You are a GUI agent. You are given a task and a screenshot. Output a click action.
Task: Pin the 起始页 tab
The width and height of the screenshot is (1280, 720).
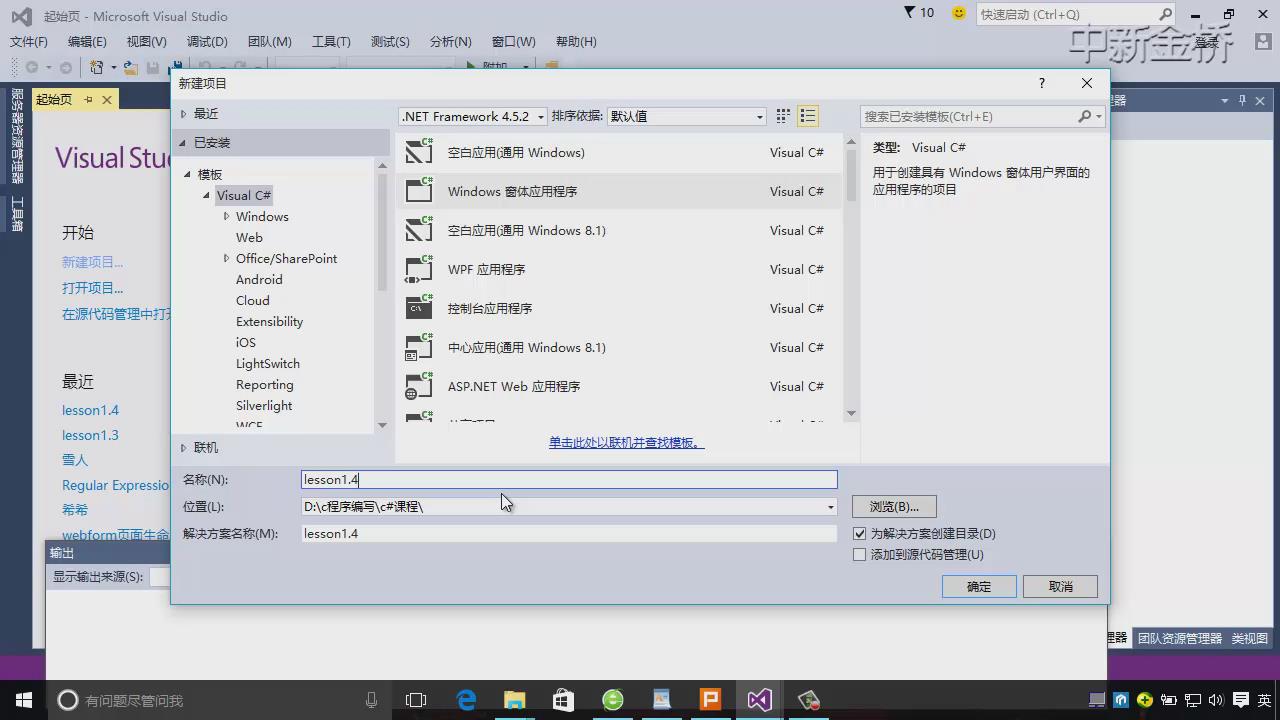88,99
